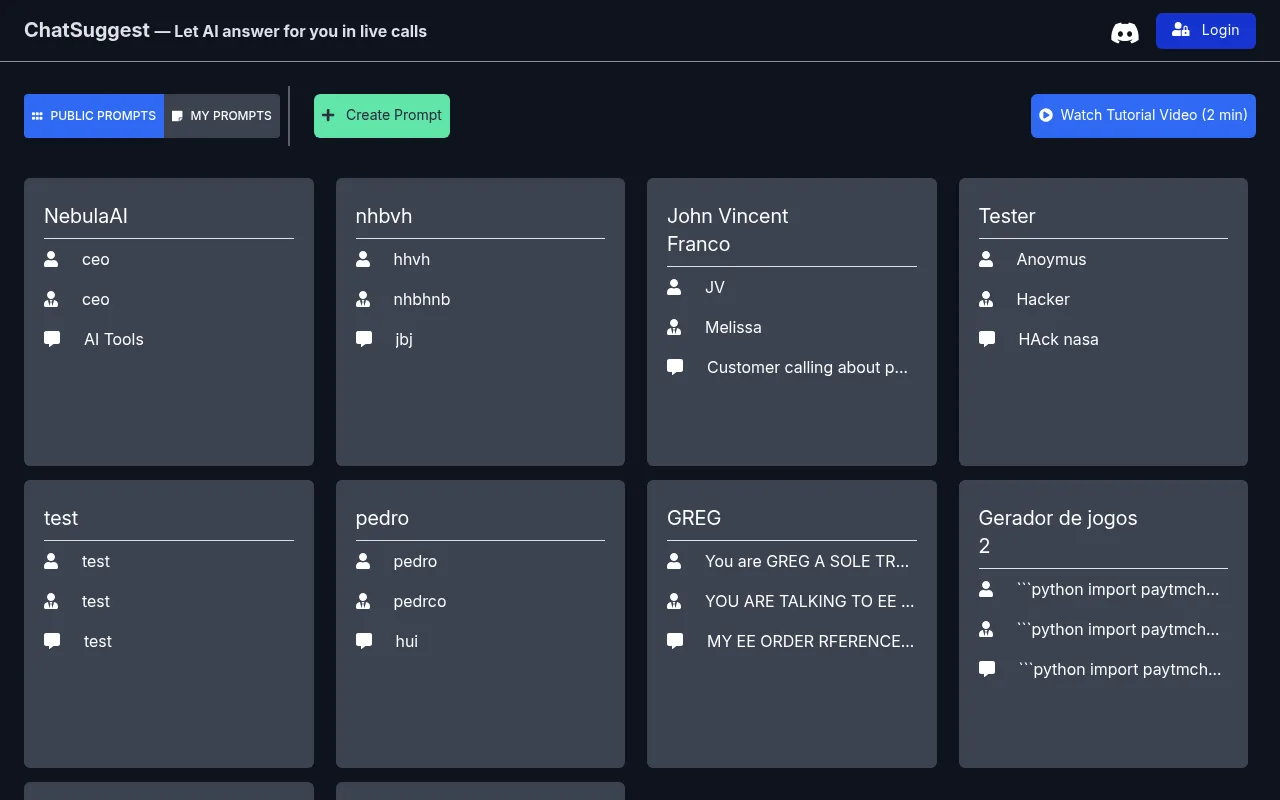Click the chat bubble icon beside hui
The height and width of the screenshot is (800, 1280).
tap(364, 641)
